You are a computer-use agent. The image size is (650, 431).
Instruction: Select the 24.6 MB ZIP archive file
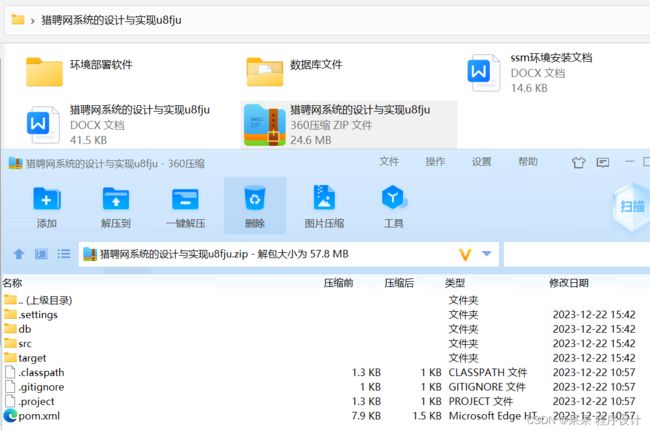pyautogui.click(x=349, y=124)
